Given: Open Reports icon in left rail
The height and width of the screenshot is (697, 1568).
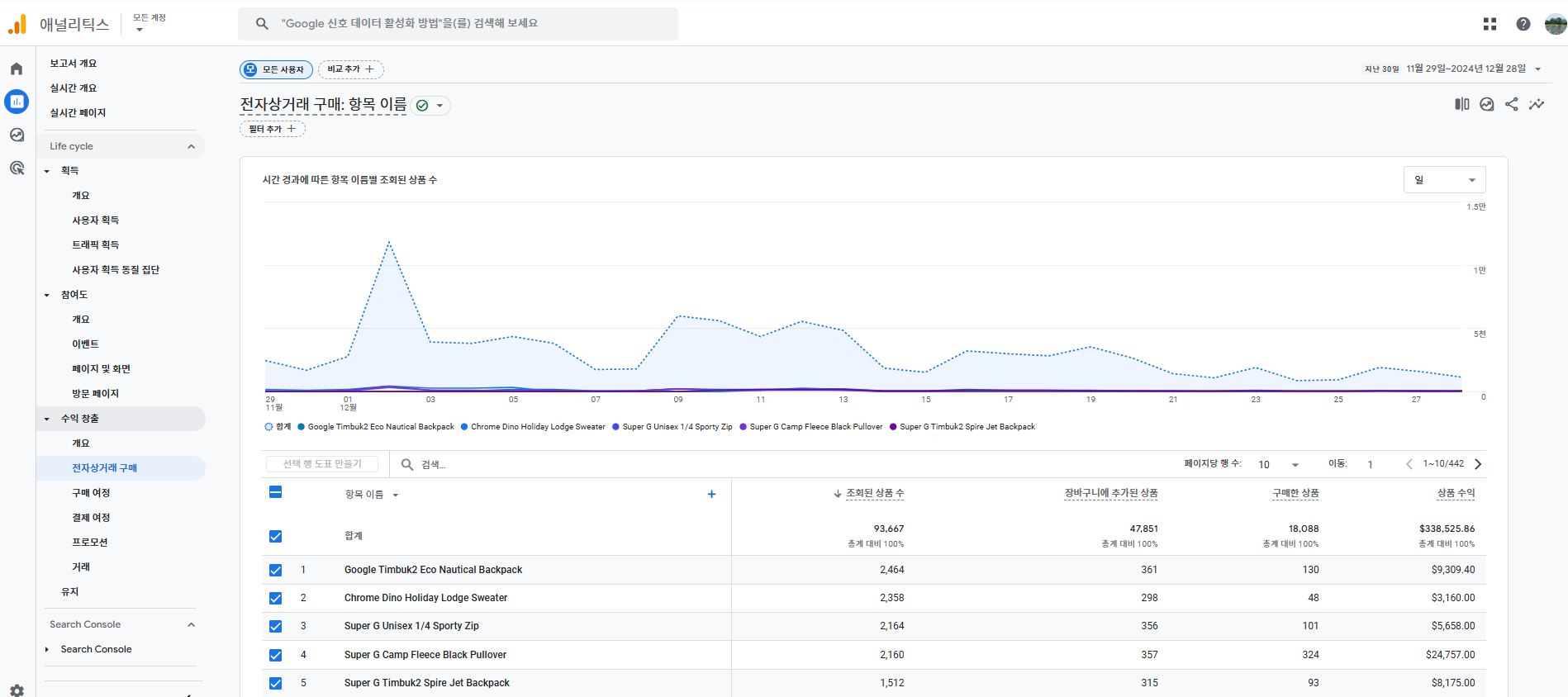Looking at the screenshot, I should [17, 102].
